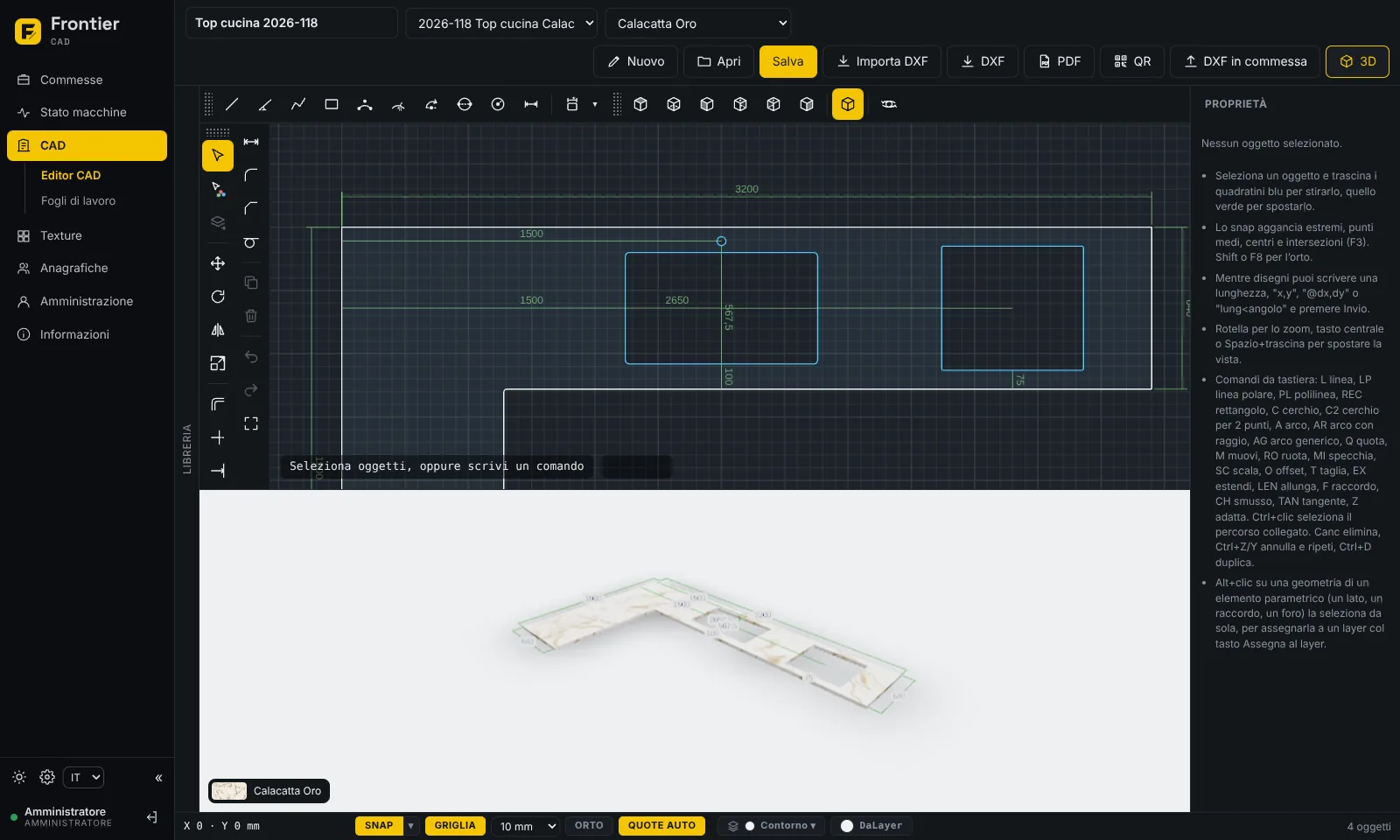The height and width of the screenshot is (840, 1400).
Task: Click the Calacatta Oro texture swatch chip
Action: click(x=269, y=791)
